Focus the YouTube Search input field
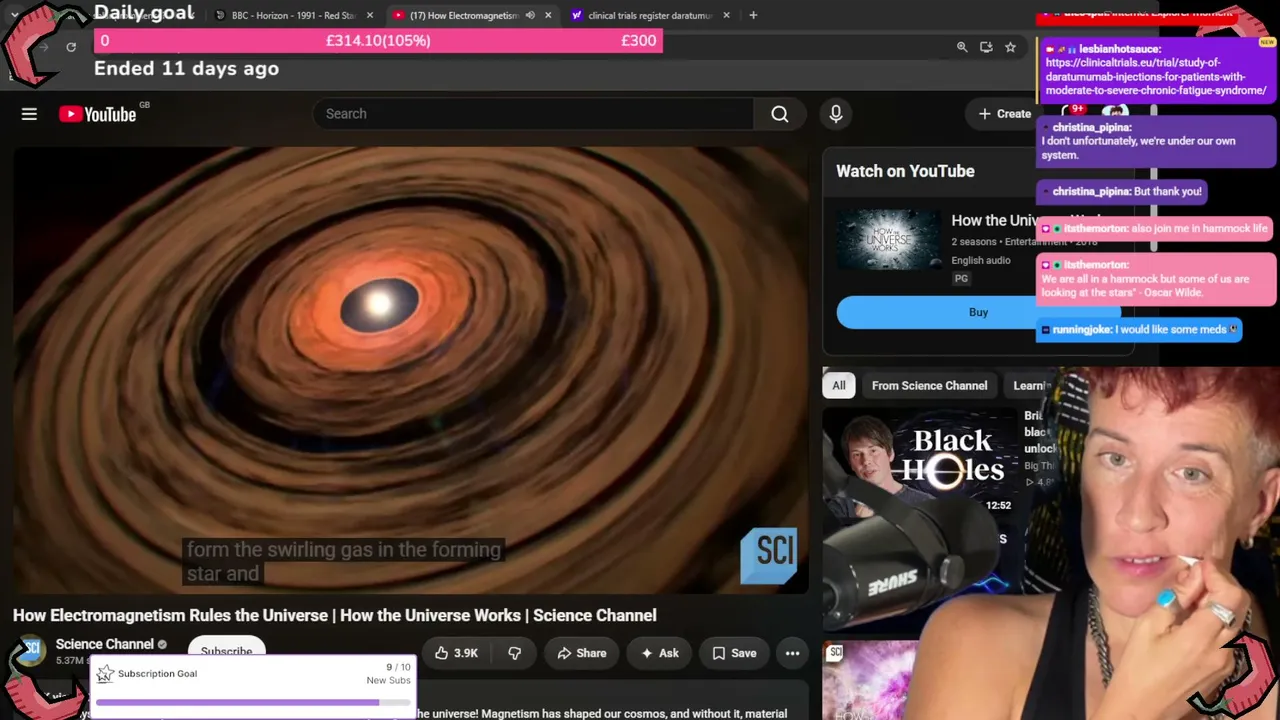 (x=533, y=114)
